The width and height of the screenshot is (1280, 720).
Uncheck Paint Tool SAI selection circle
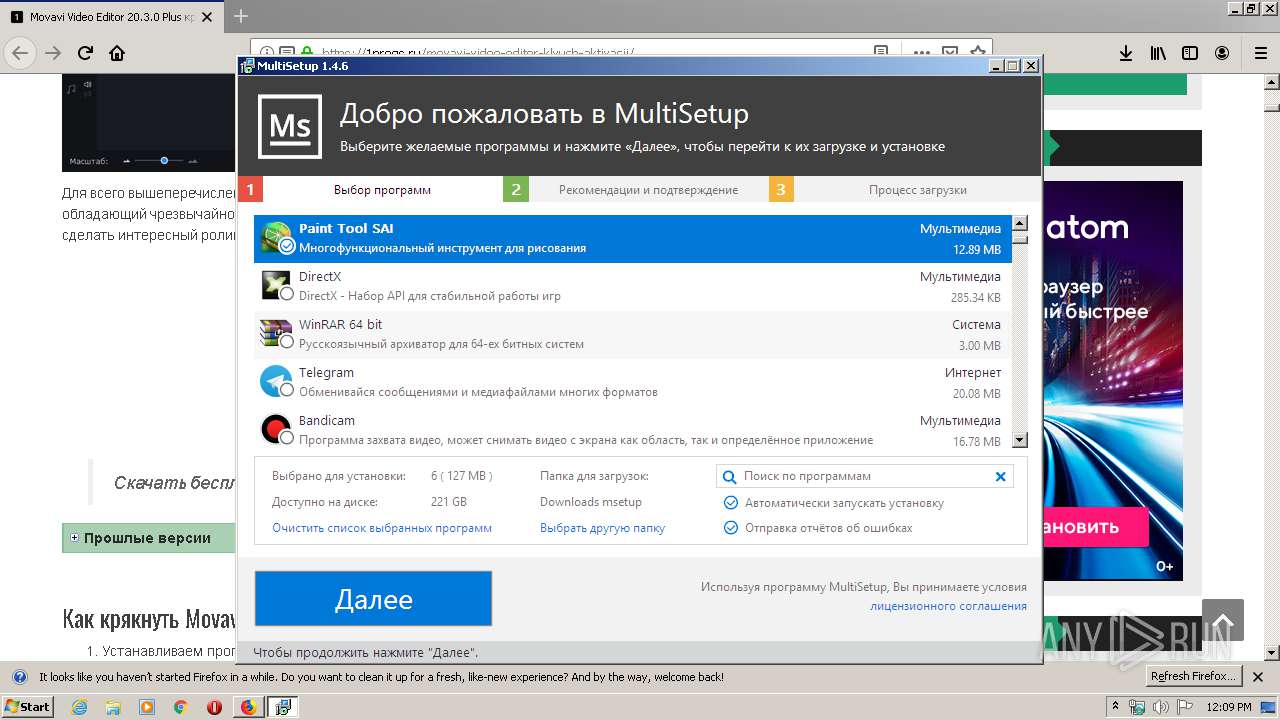(287, 246)
